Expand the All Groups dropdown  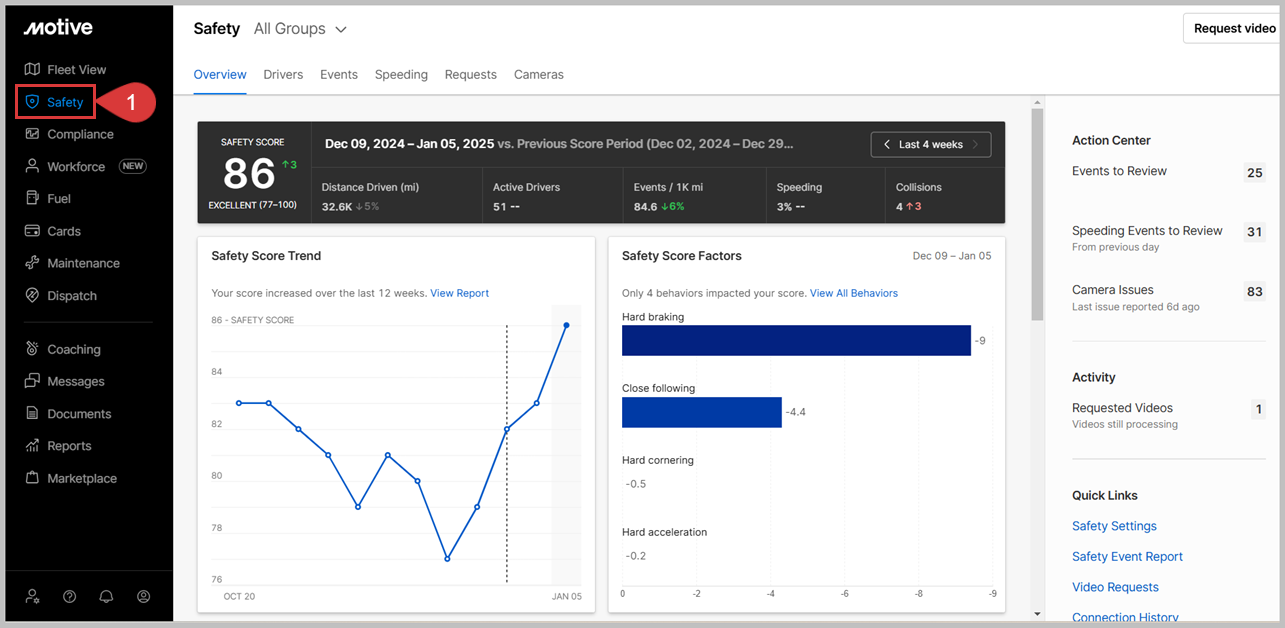(x=300, y=29)
